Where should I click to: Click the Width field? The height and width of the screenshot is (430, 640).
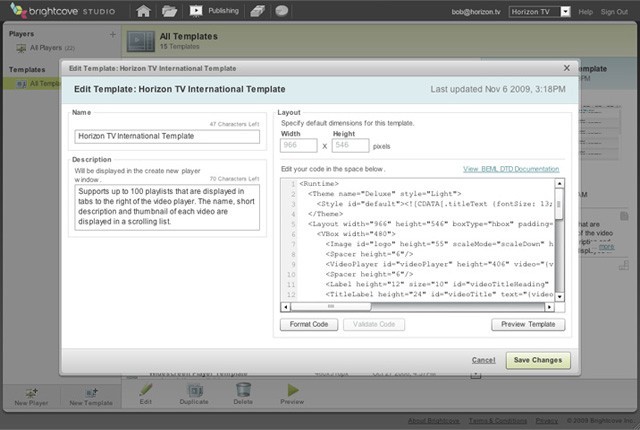tap(299, 145)
